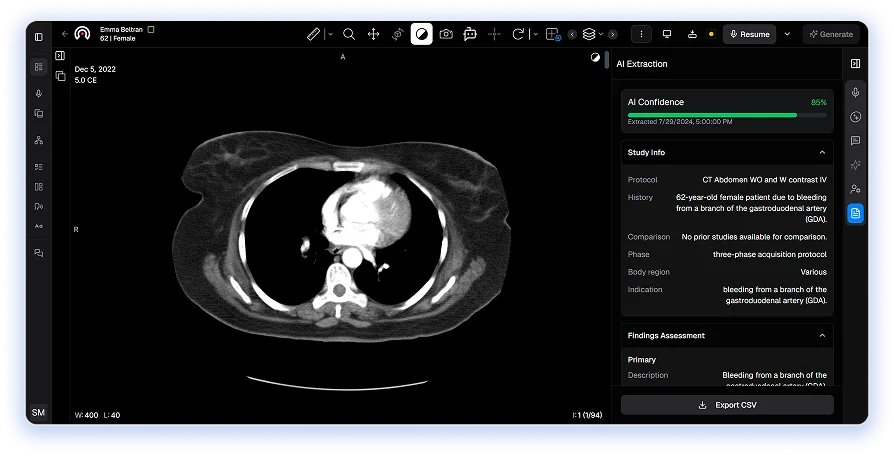Activate the zoom magnifier tool
The image size is (894, 455).
(349, 34)
